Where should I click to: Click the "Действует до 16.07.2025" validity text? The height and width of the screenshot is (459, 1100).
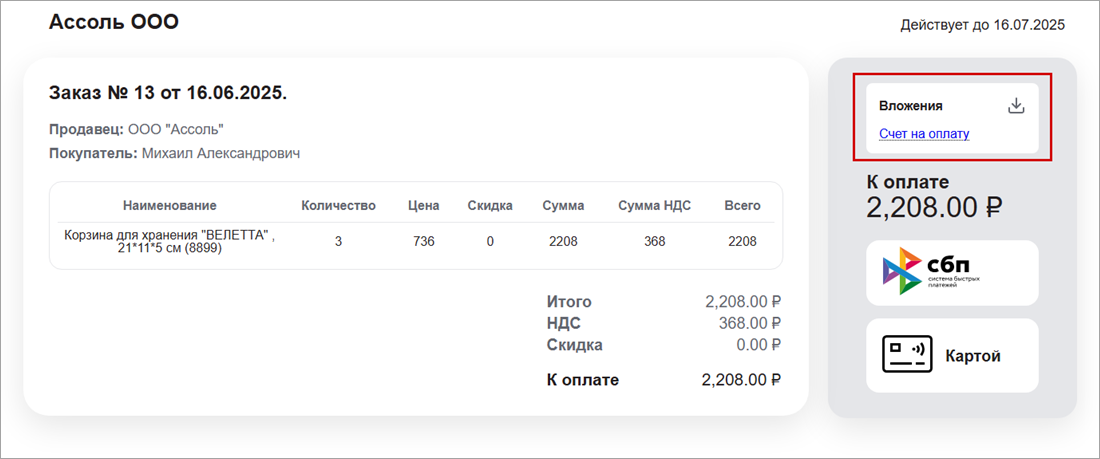coord(982,24)
